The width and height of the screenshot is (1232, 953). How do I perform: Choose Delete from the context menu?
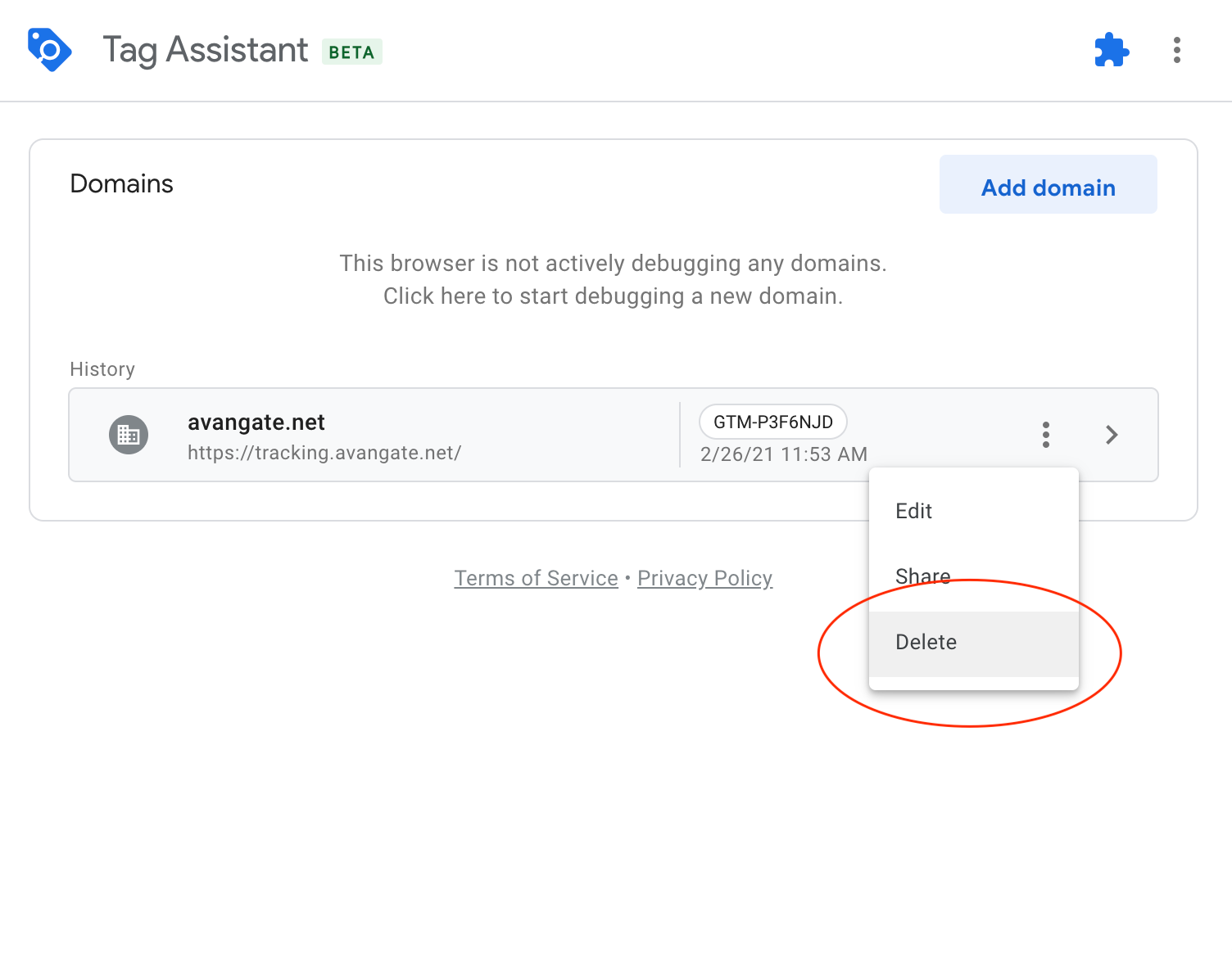[973, 643]
